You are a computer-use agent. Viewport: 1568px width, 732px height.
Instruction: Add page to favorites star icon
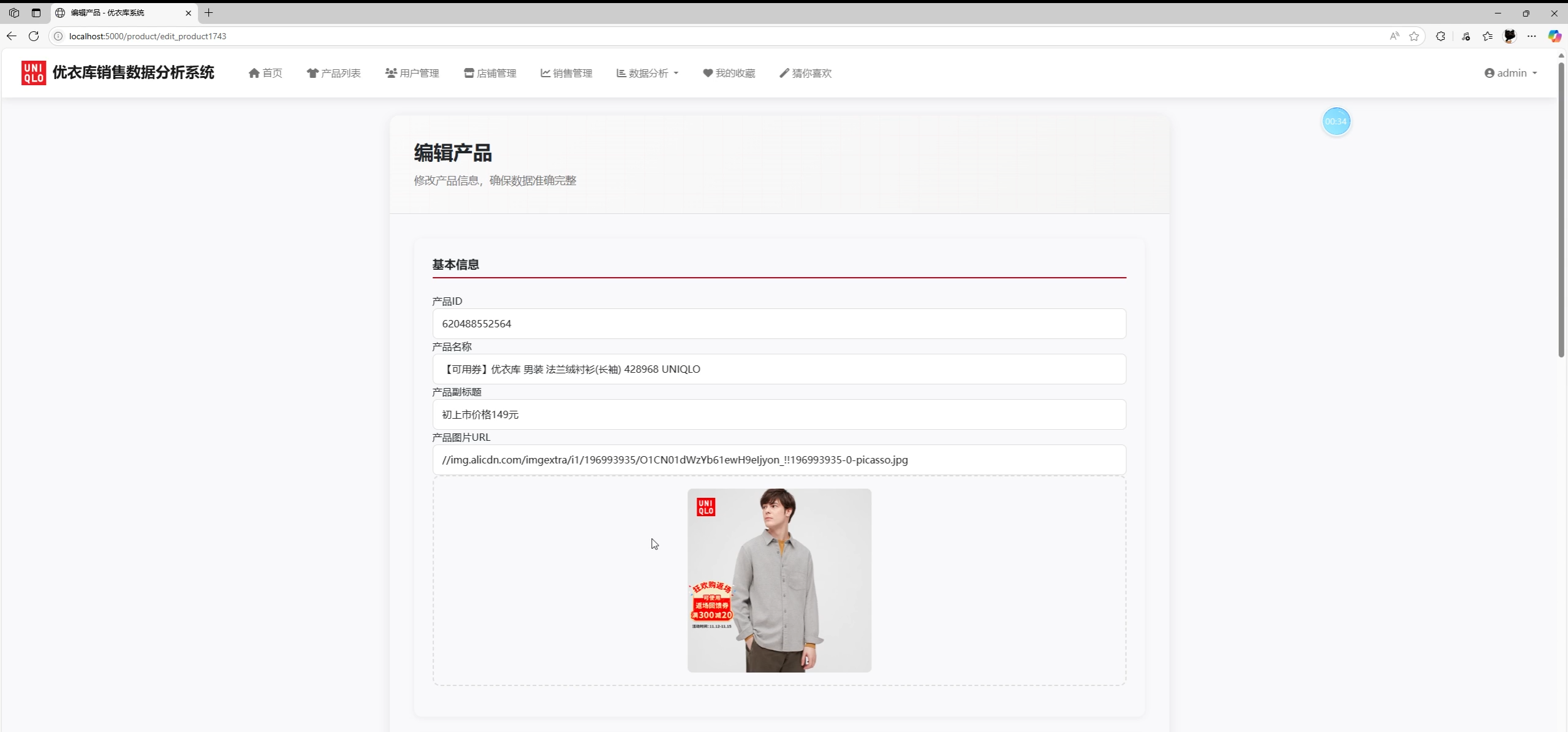(x=1414, y=36)
